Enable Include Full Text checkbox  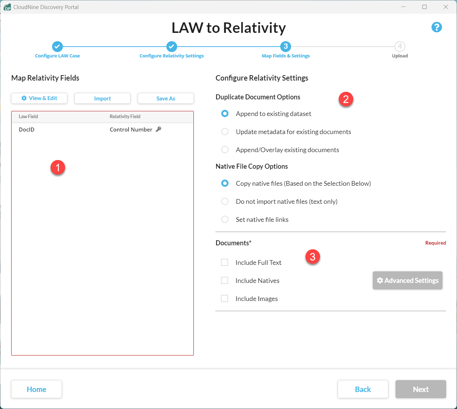pos(225,262)
